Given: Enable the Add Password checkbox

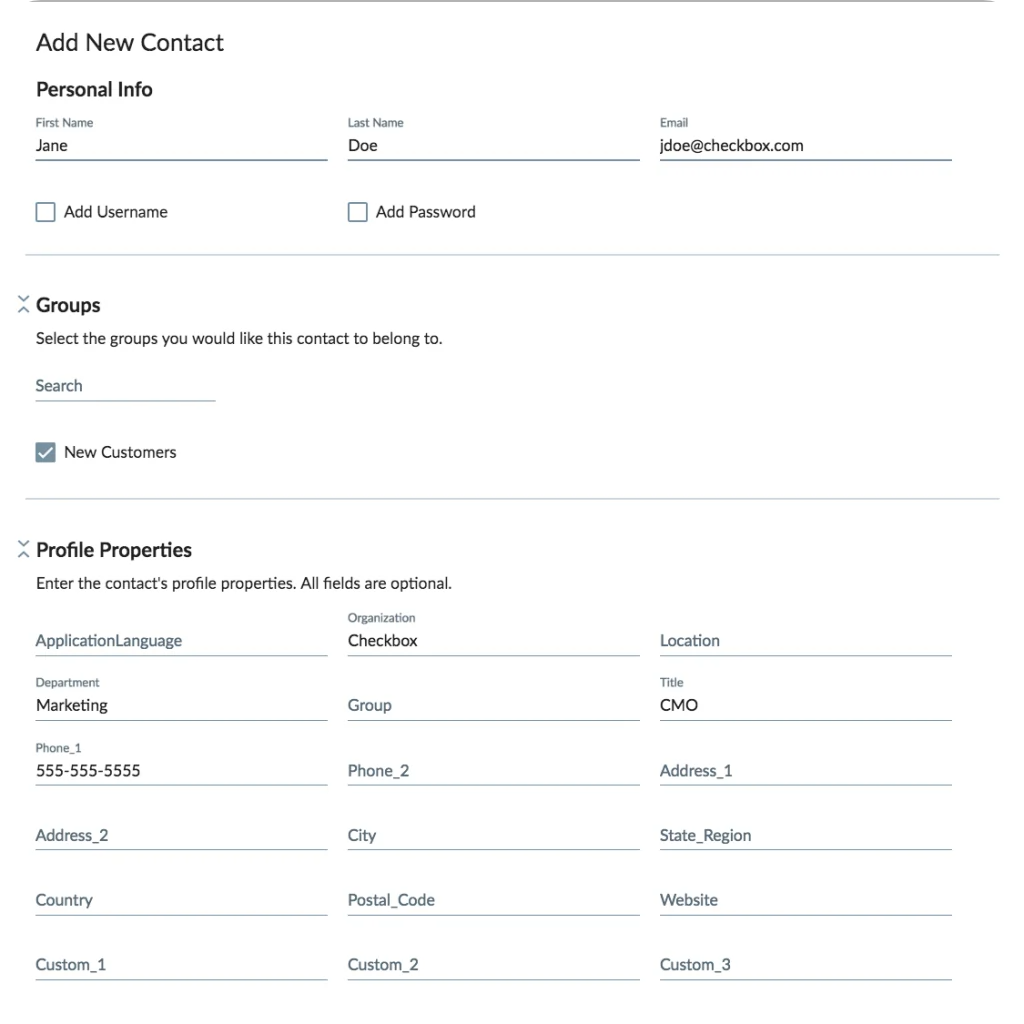Looking at the screenshot, I should tap(357, 212).
